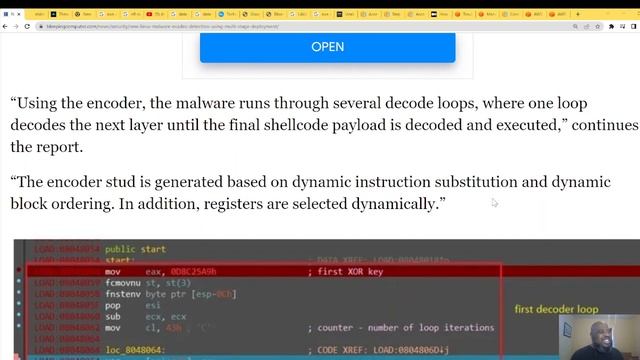Close the active first tab
This screenshot has width=640, height=360.
click(18, 14)
